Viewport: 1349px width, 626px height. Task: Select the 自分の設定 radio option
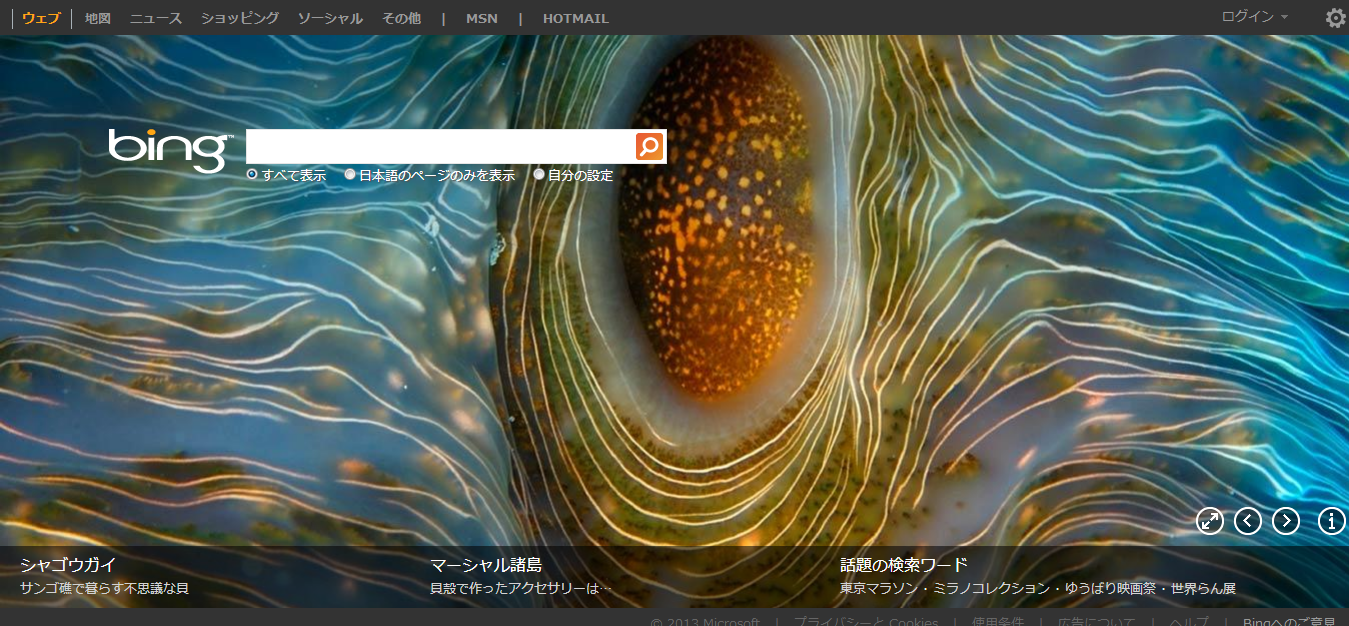(540, 175)
